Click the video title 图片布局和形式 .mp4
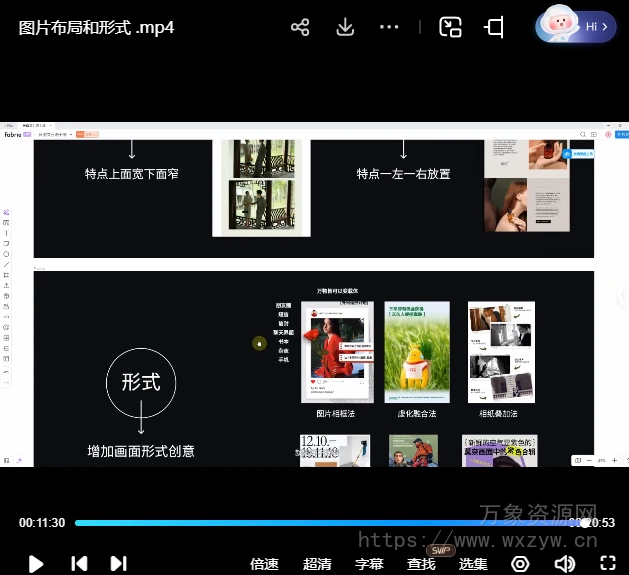The image size is (629, 575). coord(97,27)
